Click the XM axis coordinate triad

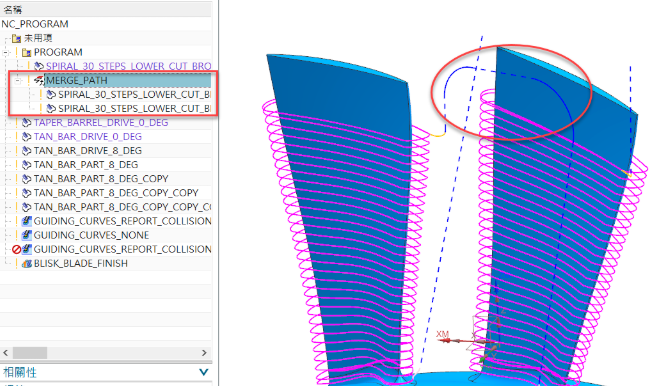coord(443,334)
